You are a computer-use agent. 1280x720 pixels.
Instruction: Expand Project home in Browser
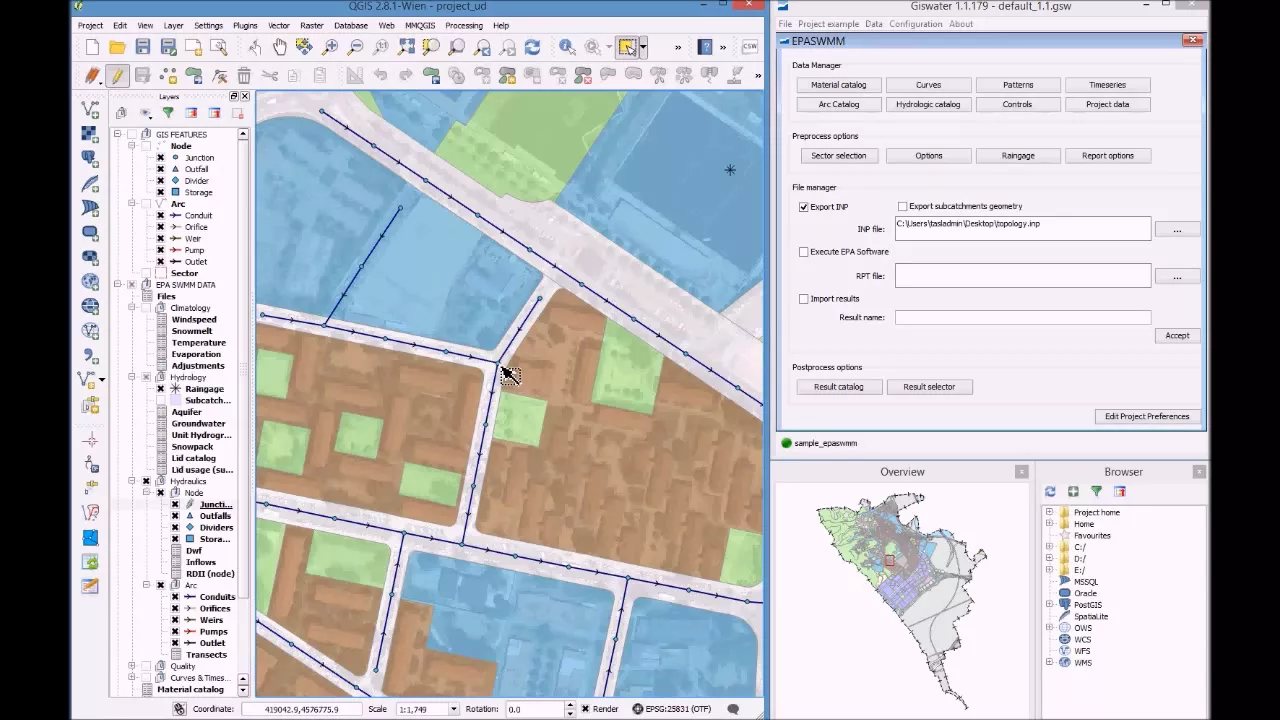pos(1050,512)
